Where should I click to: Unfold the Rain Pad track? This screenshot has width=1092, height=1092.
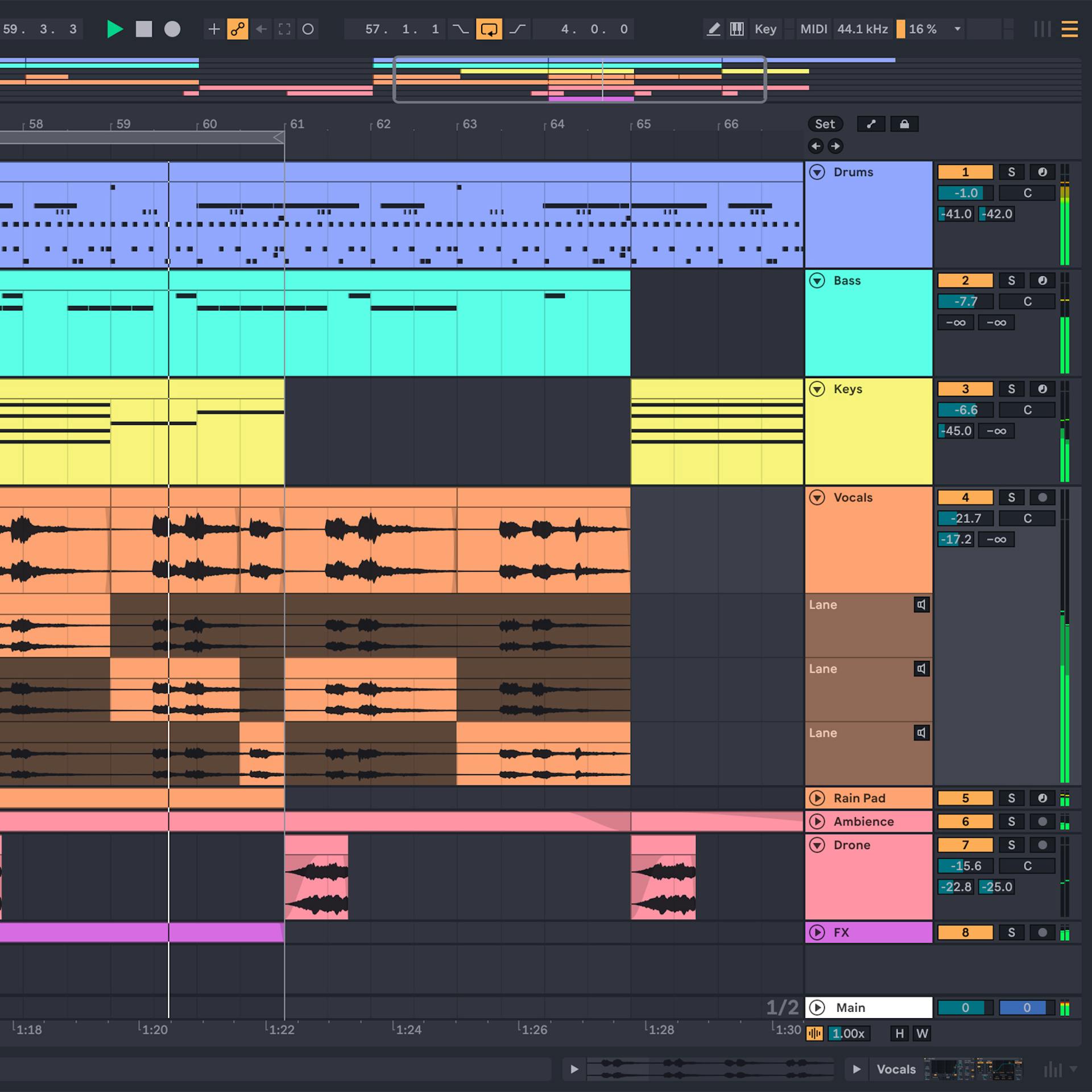(817, 798)
